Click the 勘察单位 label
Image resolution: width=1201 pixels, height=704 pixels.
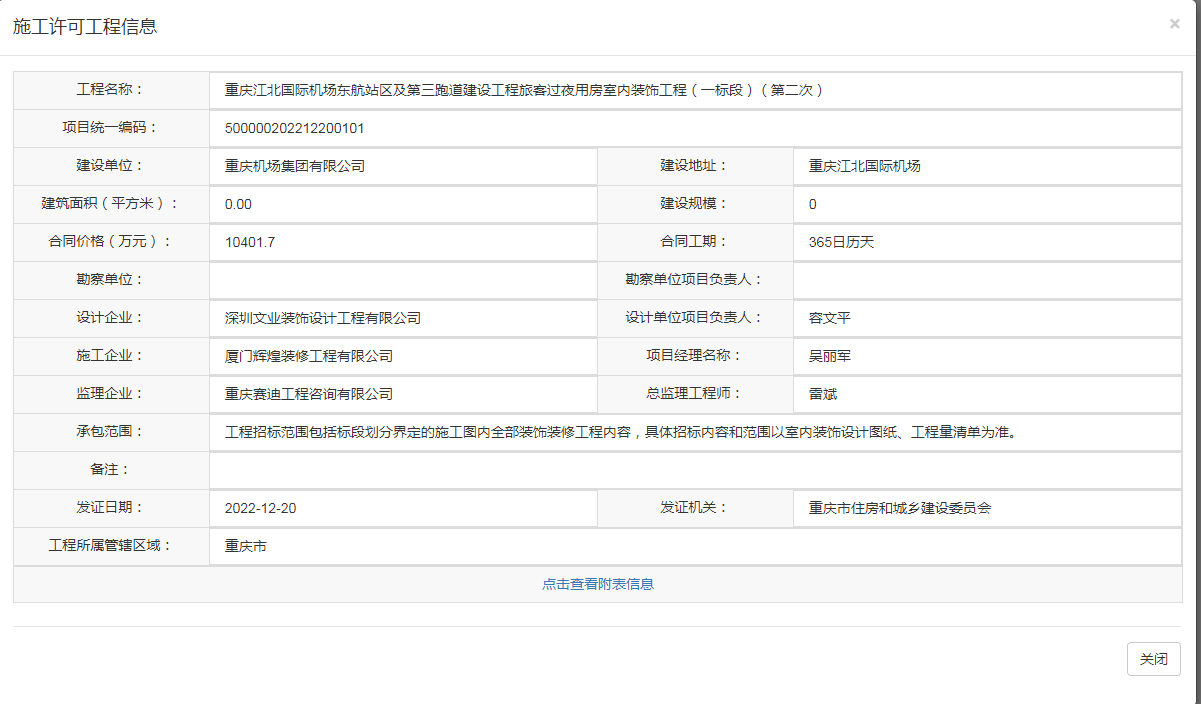click(111, 279)
